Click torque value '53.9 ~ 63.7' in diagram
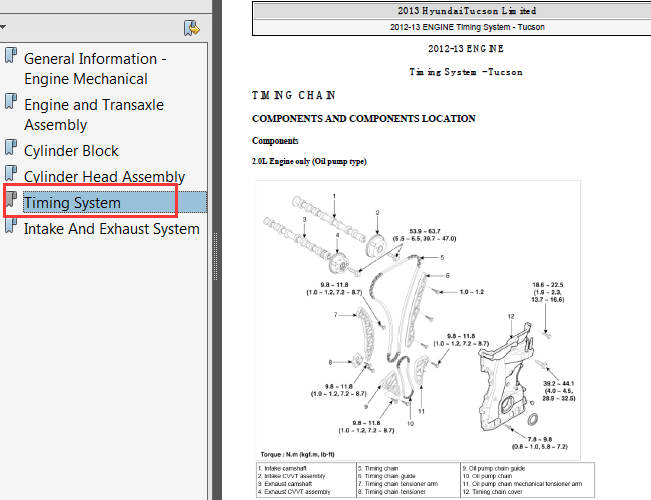651x500 pixels. (x=425, y=231)
